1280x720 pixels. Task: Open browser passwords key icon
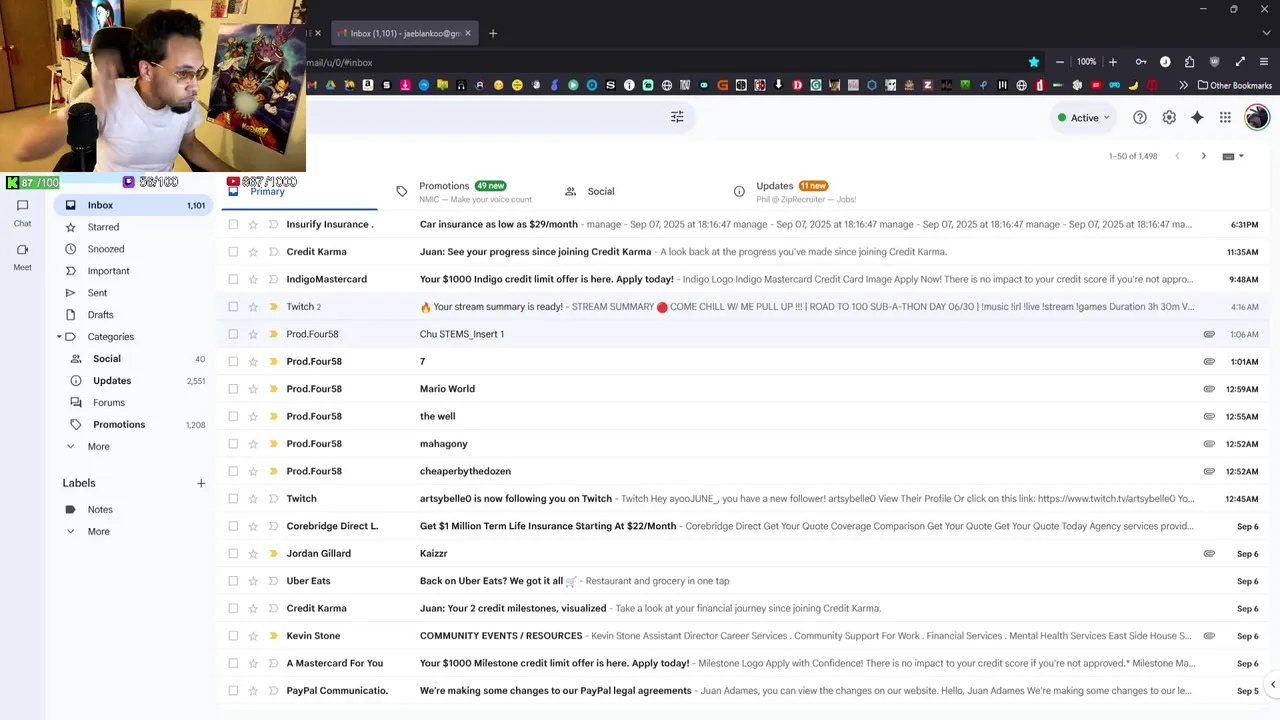(x=1141, y=62)
